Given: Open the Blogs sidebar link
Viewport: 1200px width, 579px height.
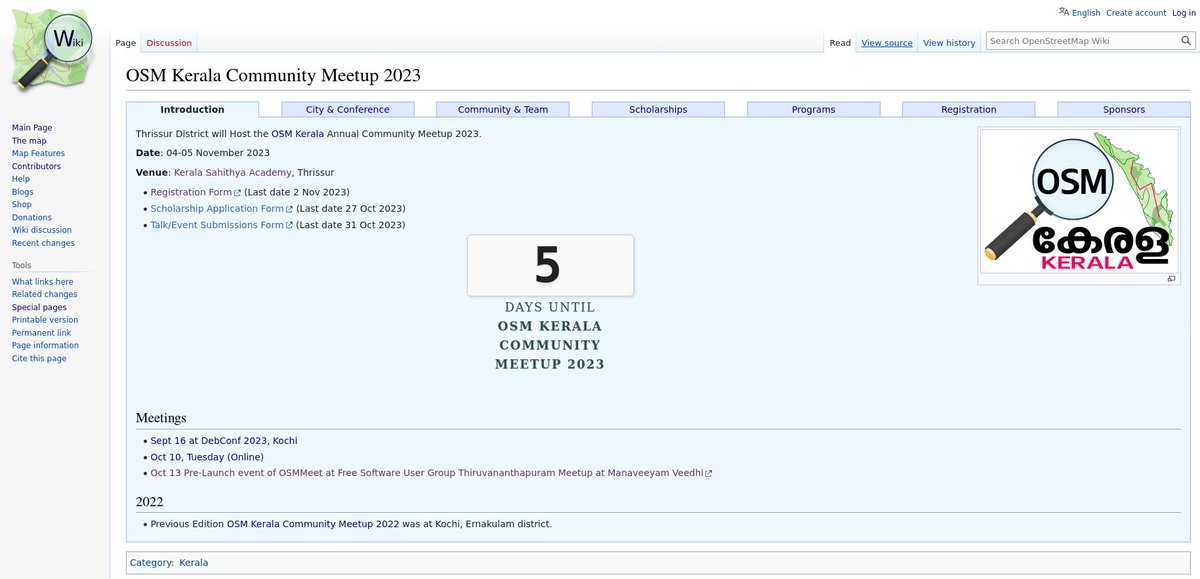Looking at the screenshot, I should (22, 192).
